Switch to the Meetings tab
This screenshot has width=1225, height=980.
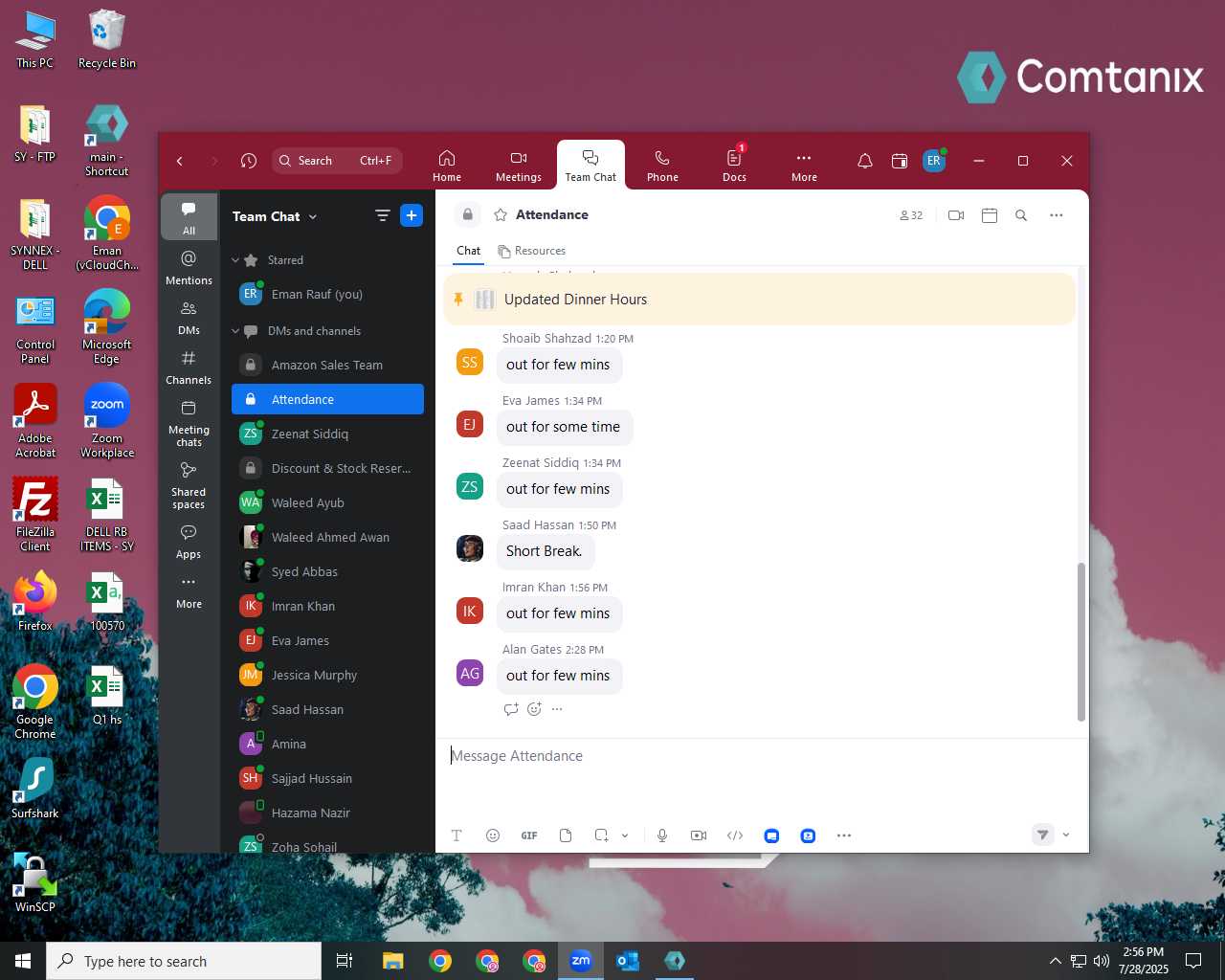pos(519,165)
